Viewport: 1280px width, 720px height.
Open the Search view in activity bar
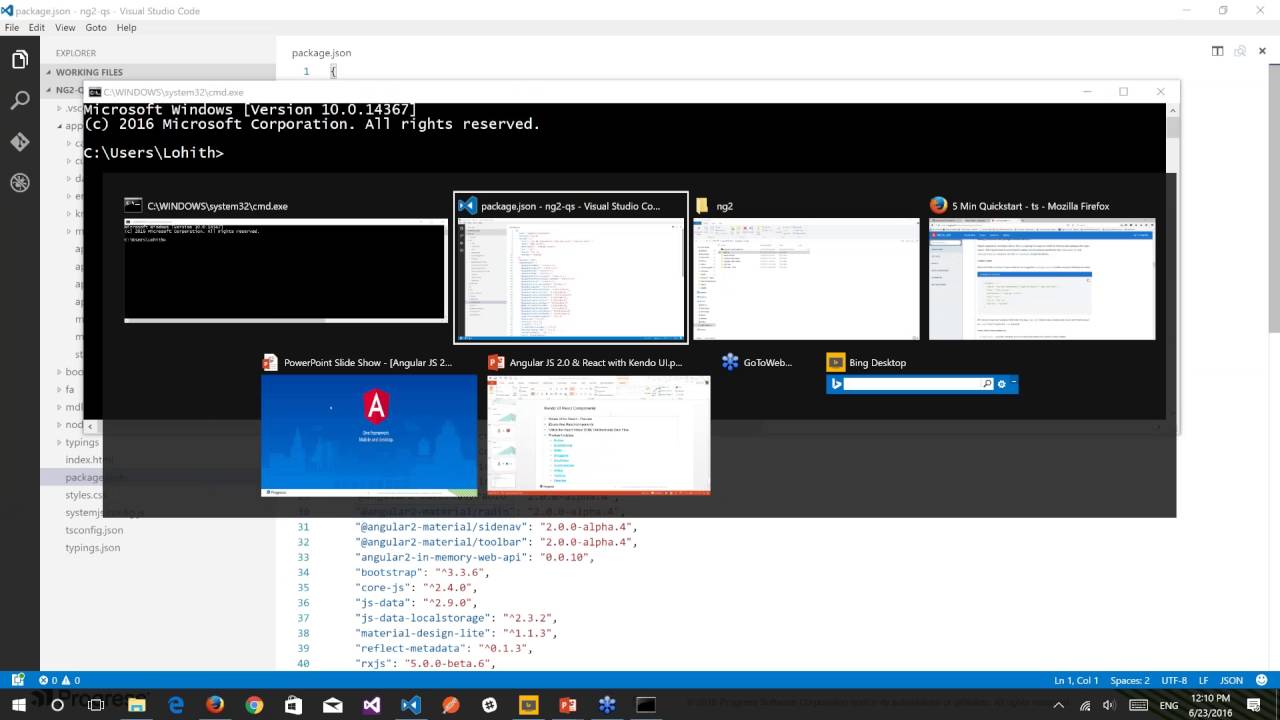point(20,101)
